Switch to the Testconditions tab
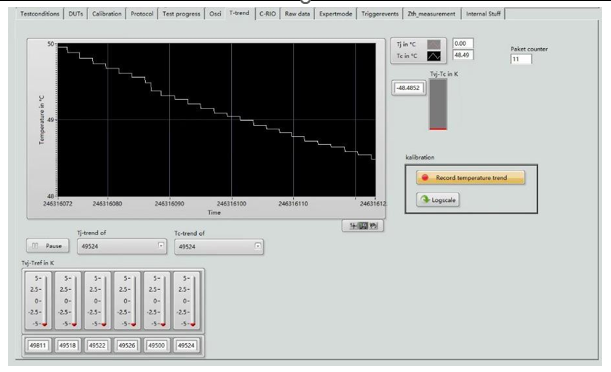This screenshot has height=372, width=611. pyautogui.click(x=40, y=14)
